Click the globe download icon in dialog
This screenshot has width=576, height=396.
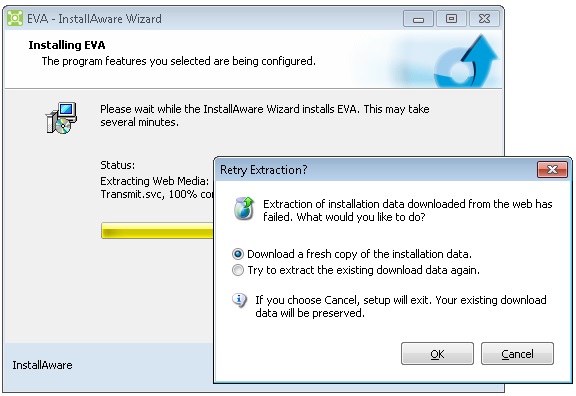click(x=244, y=208)
